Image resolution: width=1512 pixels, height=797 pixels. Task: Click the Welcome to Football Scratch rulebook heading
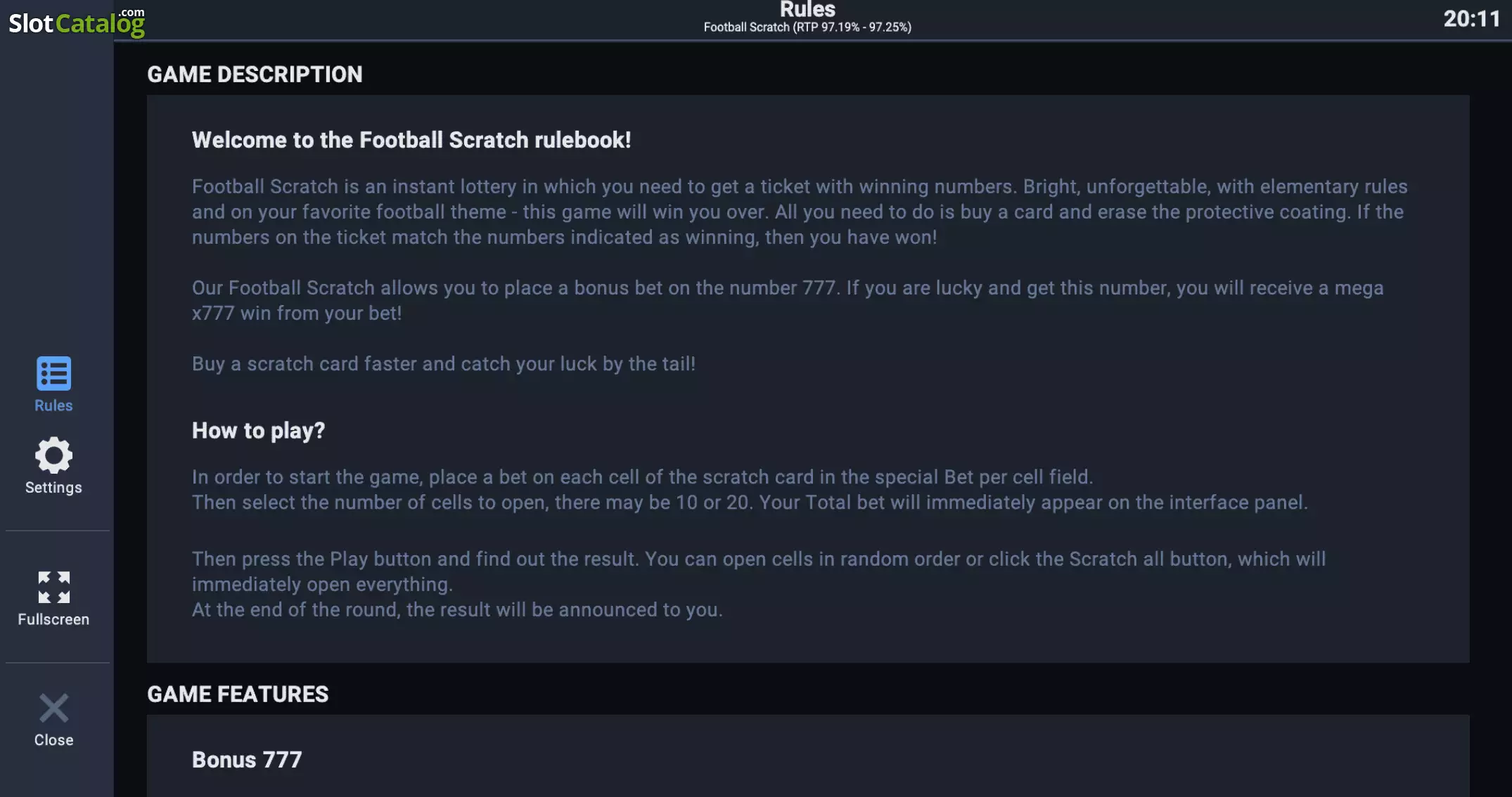411,140
